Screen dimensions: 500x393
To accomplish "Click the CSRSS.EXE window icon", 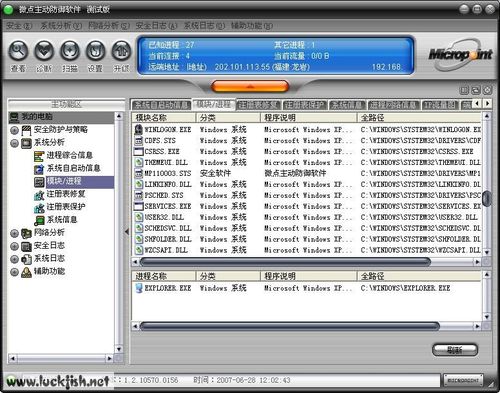I will [138, 151].
